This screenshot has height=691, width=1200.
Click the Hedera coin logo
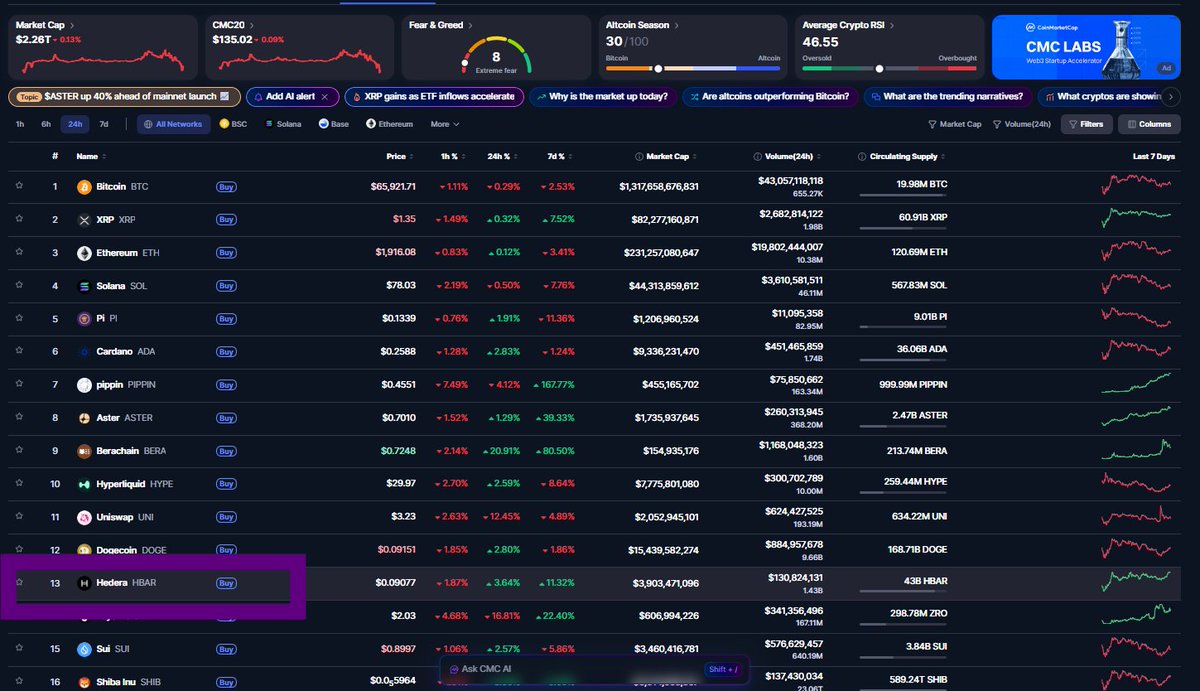pyautogui.click(x=84, y=583)
